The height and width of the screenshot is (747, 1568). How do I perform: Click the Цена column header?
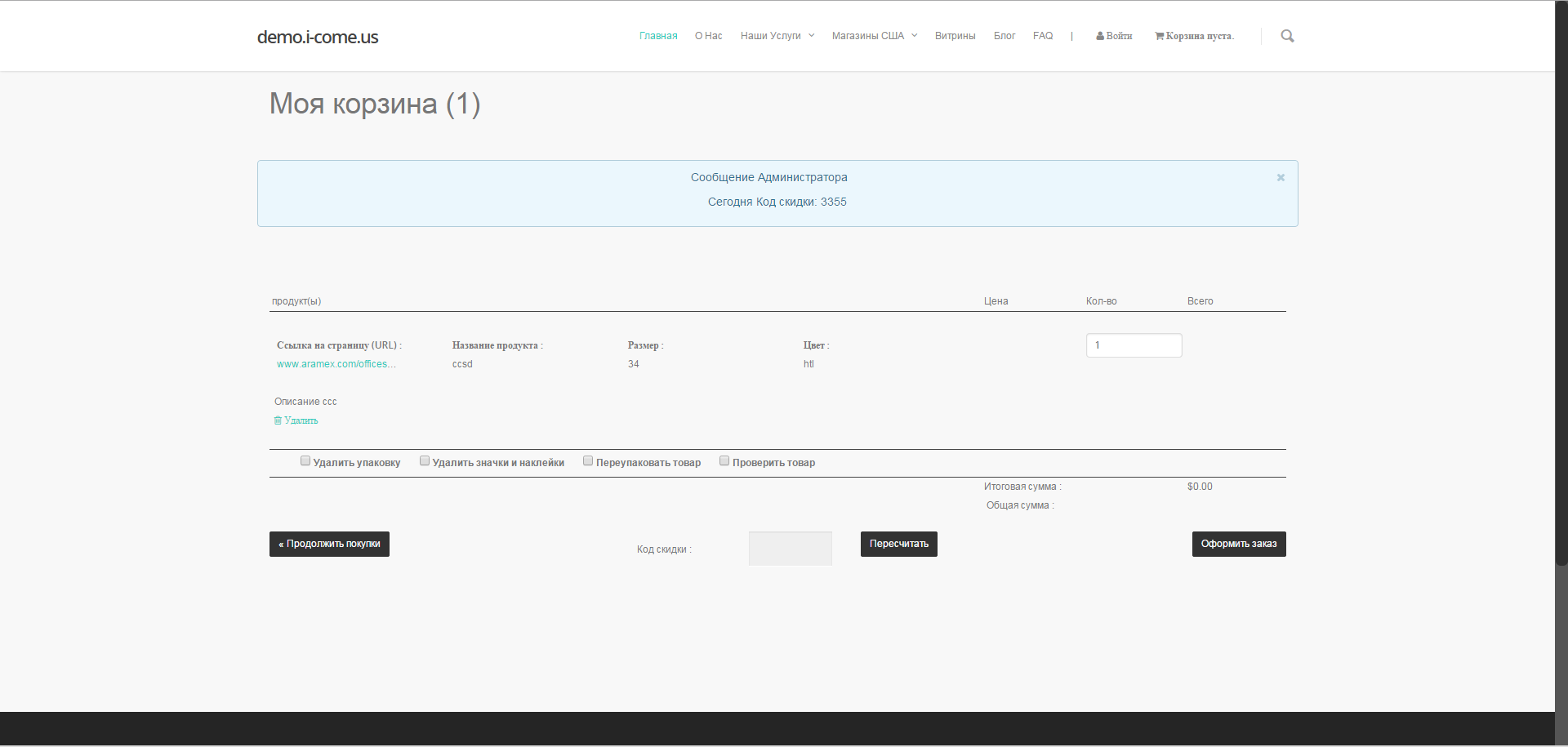[x=996, y=301]
